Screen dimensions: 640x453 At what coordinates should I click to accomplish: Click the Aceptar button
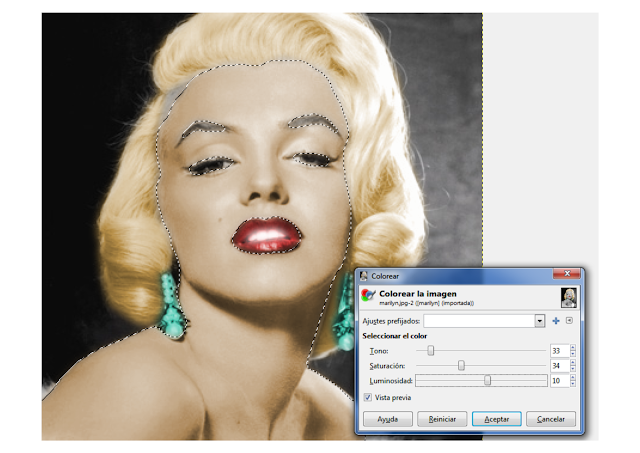496,419
